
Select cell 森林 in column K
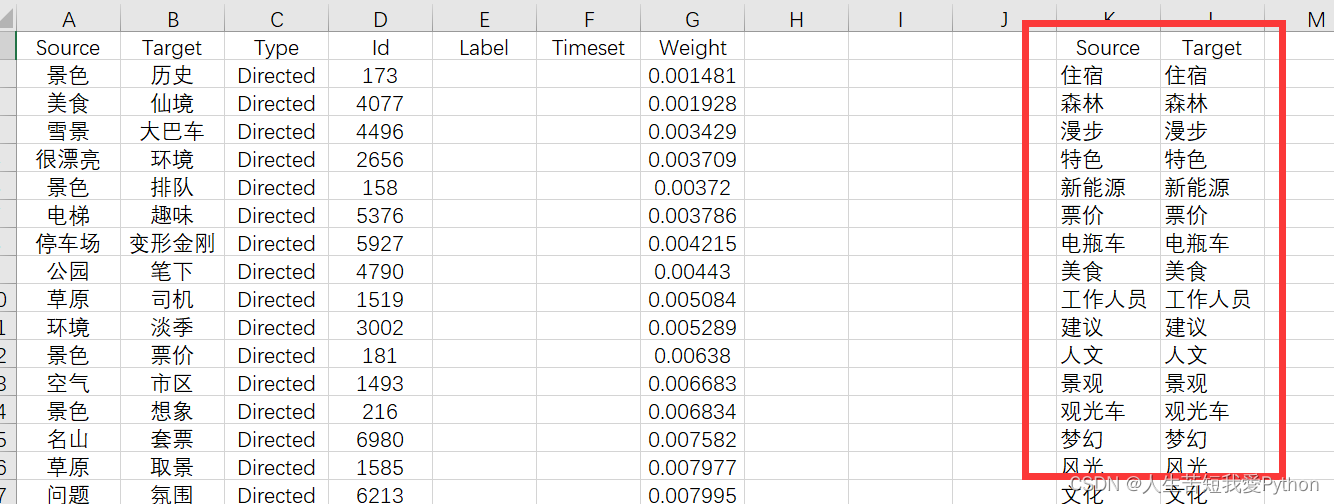point(1108,103)
